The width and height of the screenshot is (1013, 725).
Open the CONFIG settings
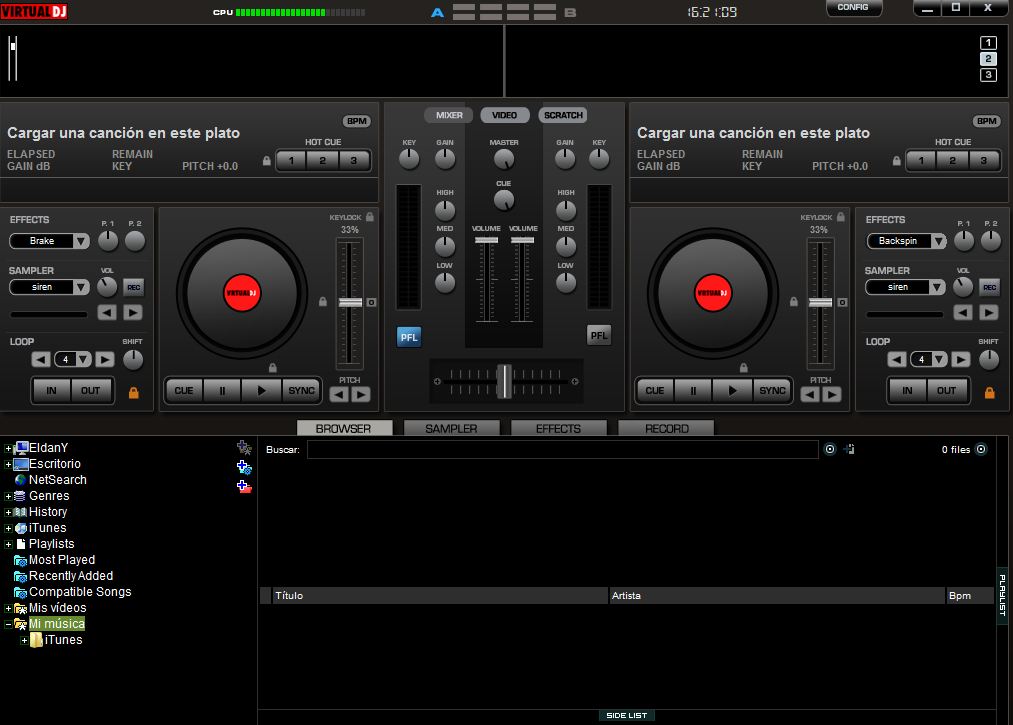[x=853, y=8]
